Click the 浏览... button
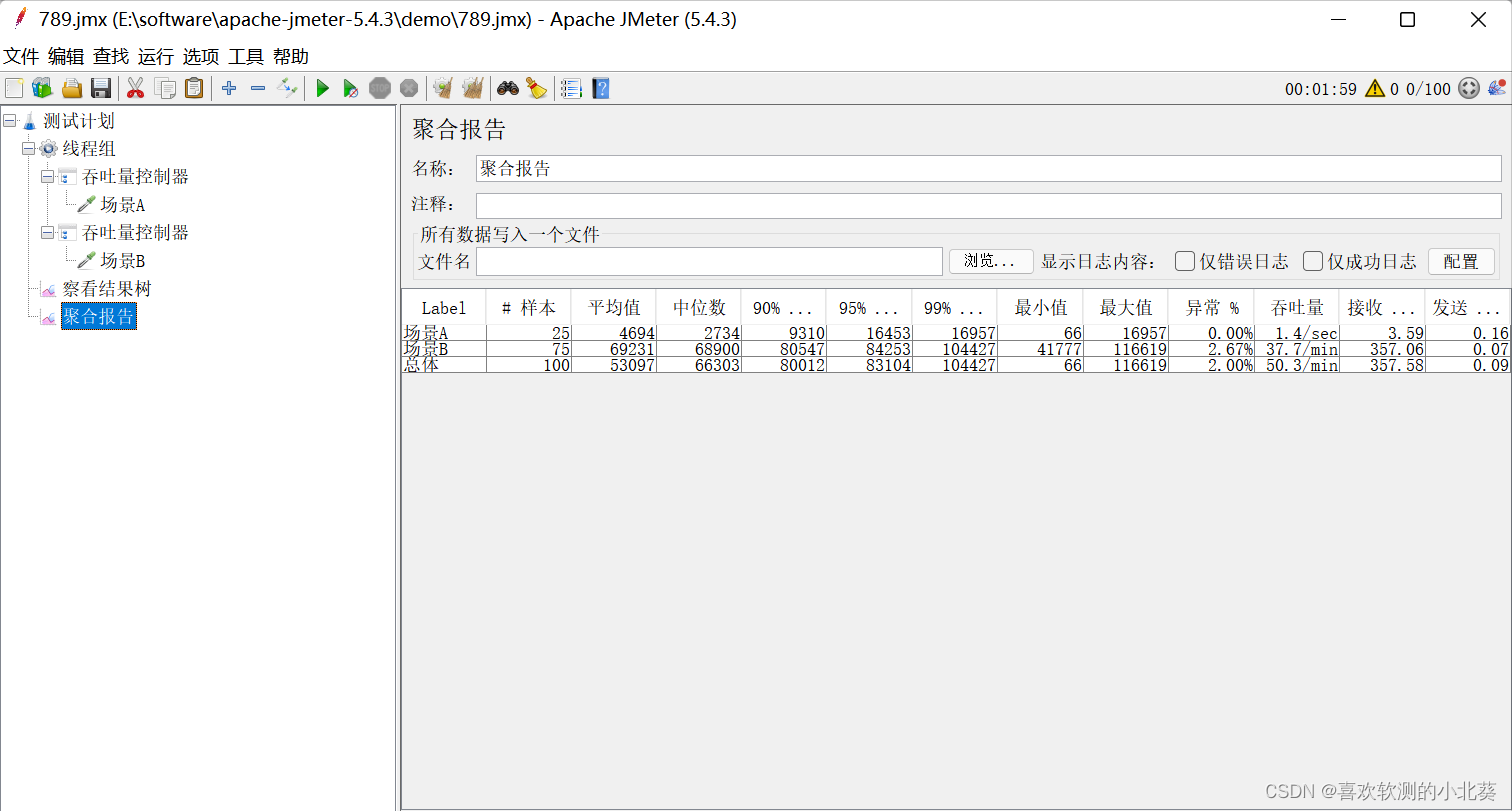 pyautogui.click(x=991, y=261)
